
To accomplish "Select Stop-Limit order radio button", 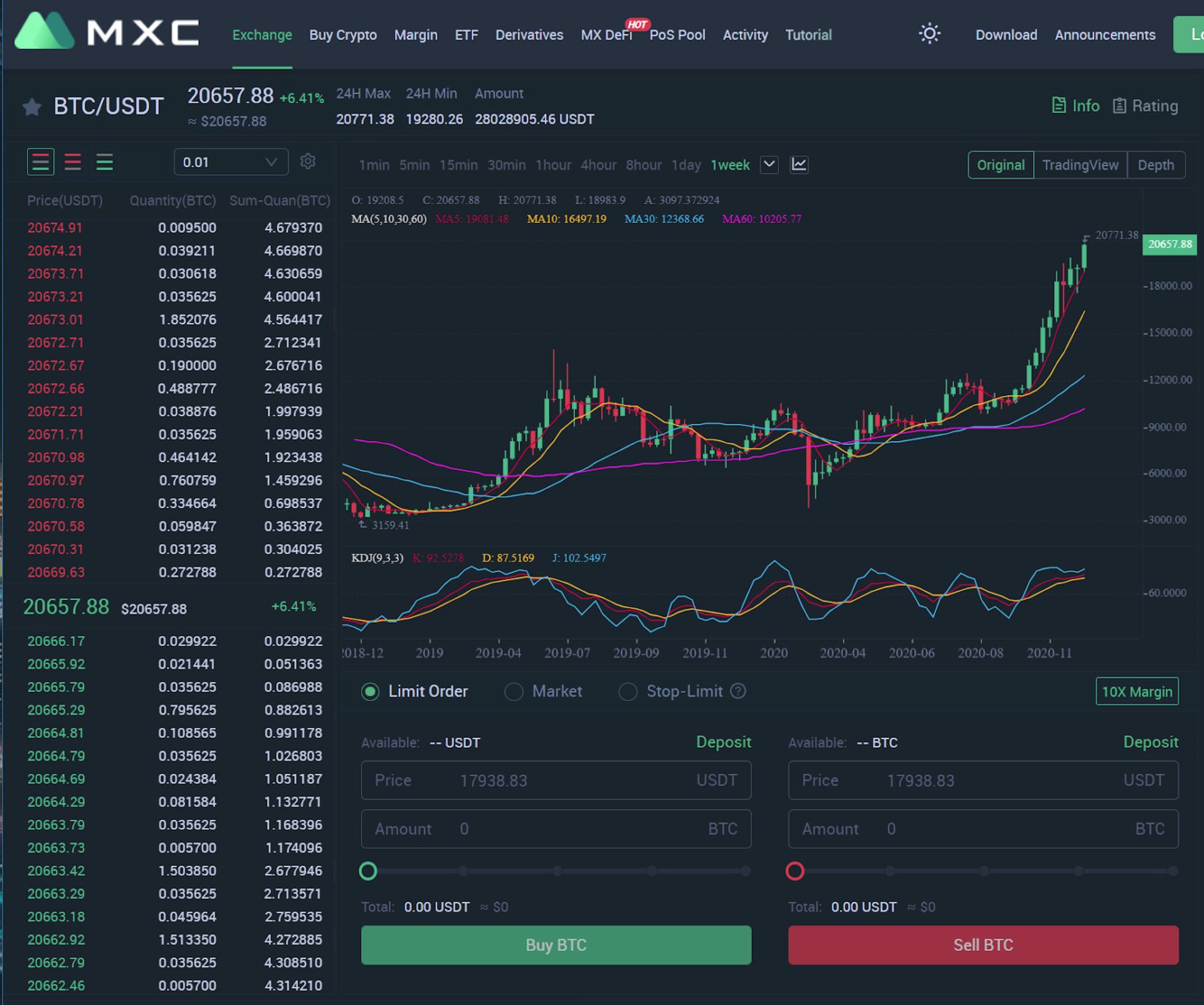I will (x=628, y=692).
